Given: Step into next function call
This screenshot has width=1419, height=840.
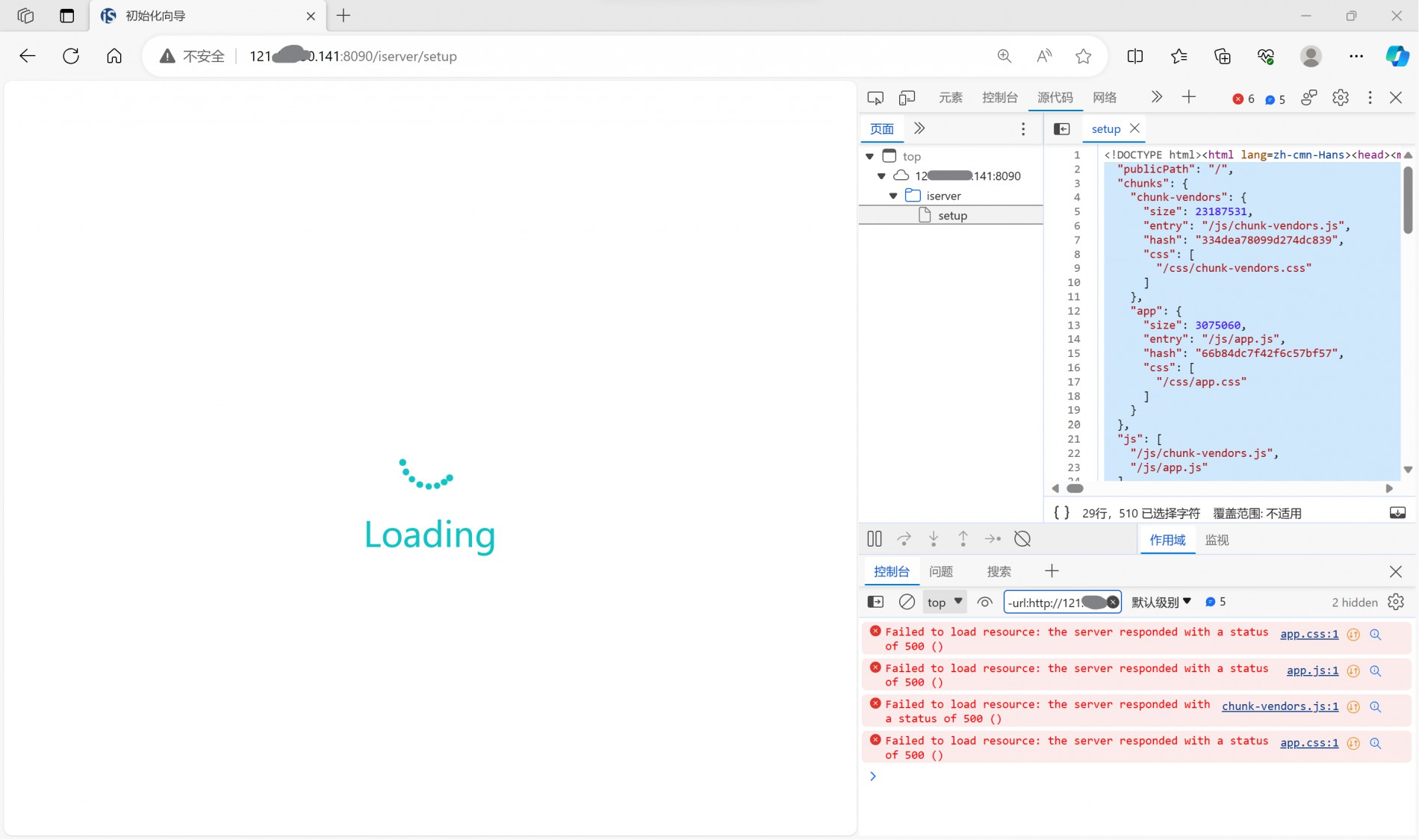Looking at the screenshot, I should tap(934, 538).
